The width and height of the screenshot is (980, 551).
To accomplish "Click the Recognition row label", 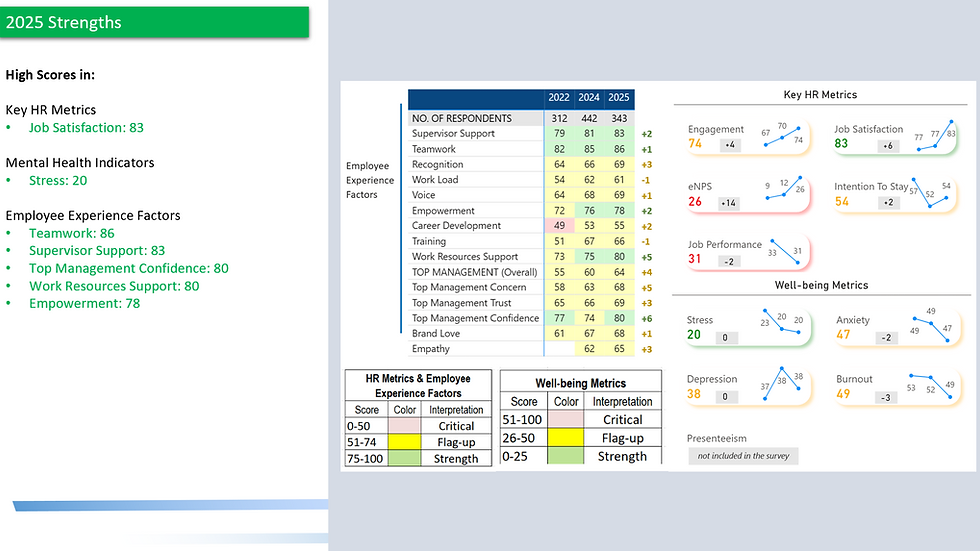I will point(438,164).
